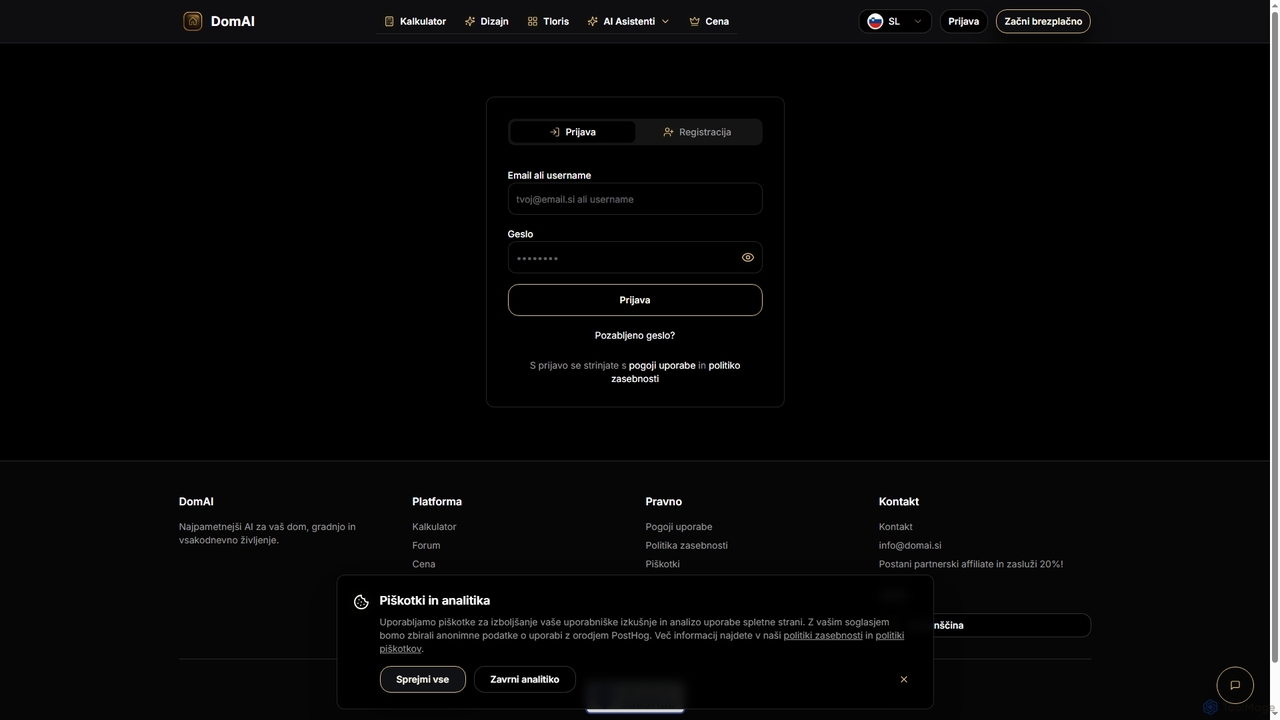The height and width of the screenshot is (720, 1280).
Task: Click the info@domai.si email link
Action: pyautogui.click(x=910, y=546)
